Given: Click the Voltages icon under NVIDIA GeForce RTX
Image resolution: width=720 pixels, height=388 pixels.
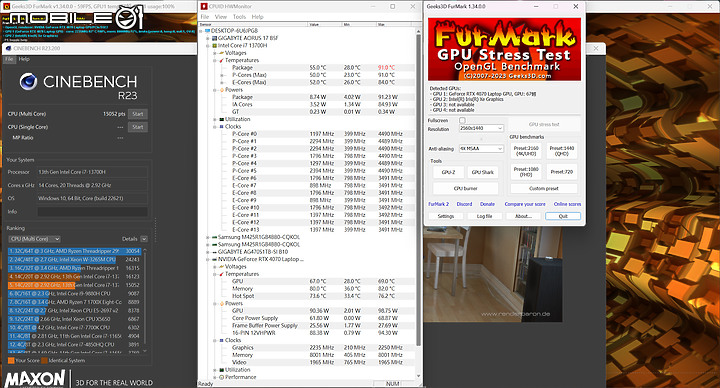Looking at the screenshot, I should click(221, 266).
